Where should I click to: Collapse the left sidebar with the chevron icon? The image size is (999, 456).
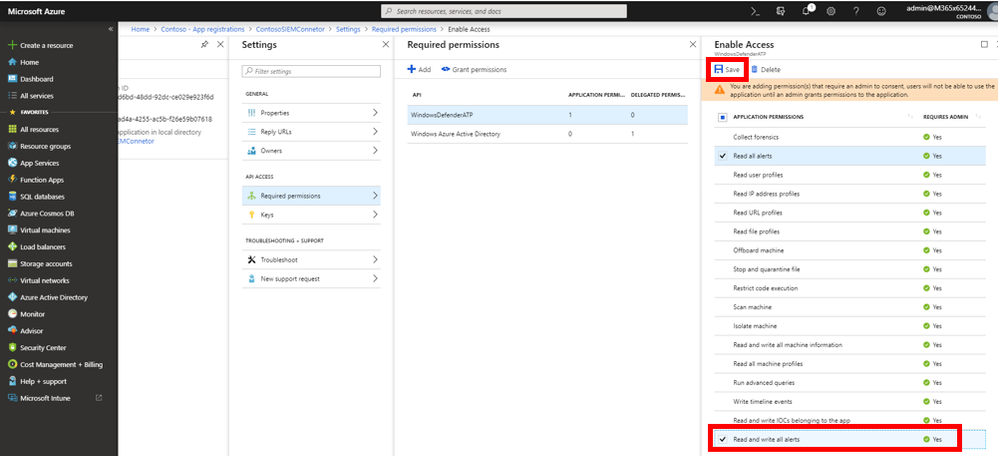111,29
